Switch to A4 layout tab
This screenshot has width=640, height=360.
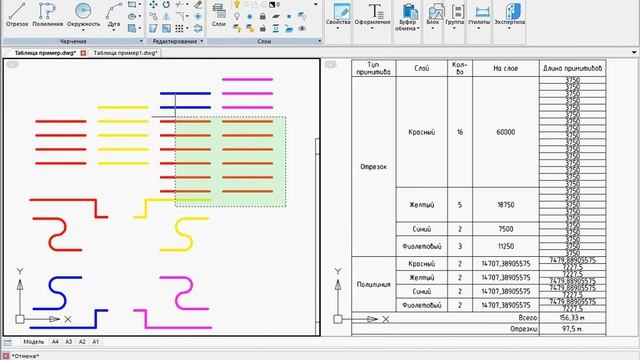coord(55,342)
